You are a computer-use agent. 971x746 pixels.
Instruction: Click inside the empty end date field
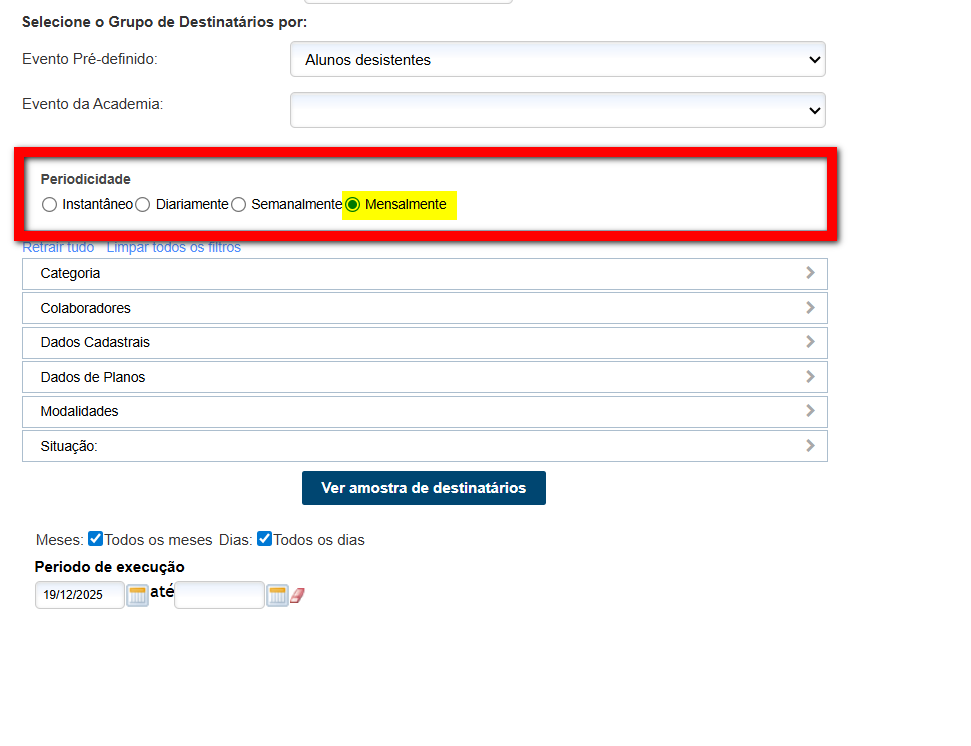[219, 594]
